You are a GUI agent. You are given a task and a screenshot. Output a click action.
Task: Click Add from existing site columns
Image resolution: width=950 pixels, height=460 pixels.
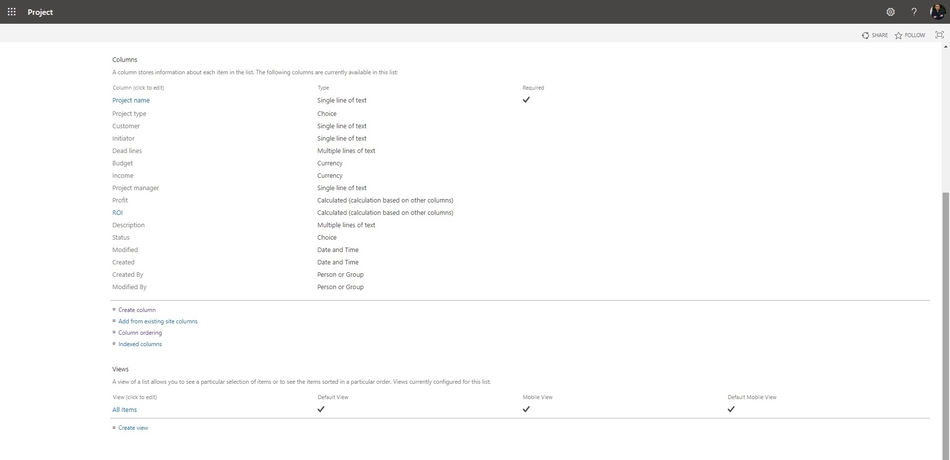pos(158,322)
